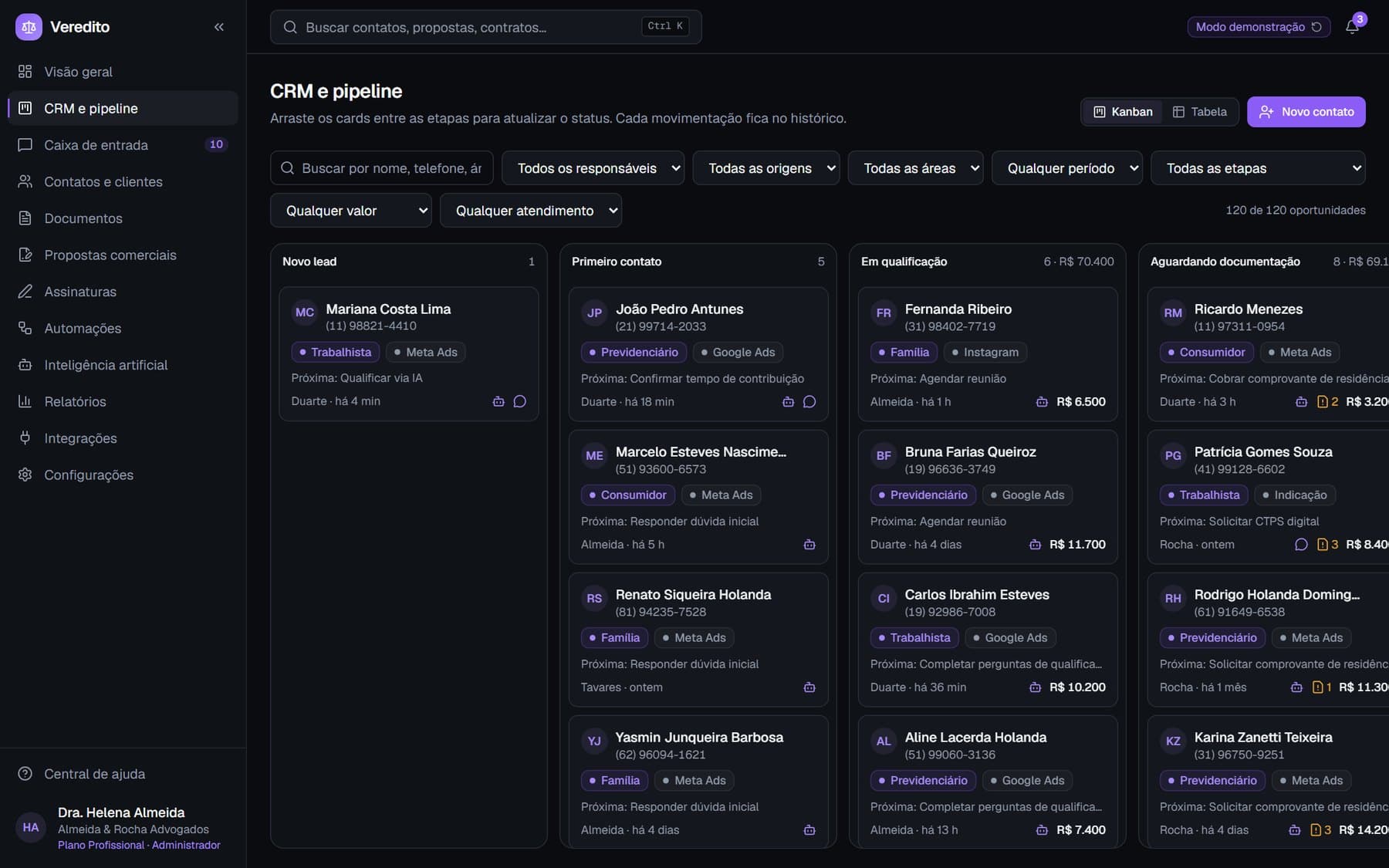Click the AI robot icon on Mariana Costa Lima card

click(x=498, y=401)
